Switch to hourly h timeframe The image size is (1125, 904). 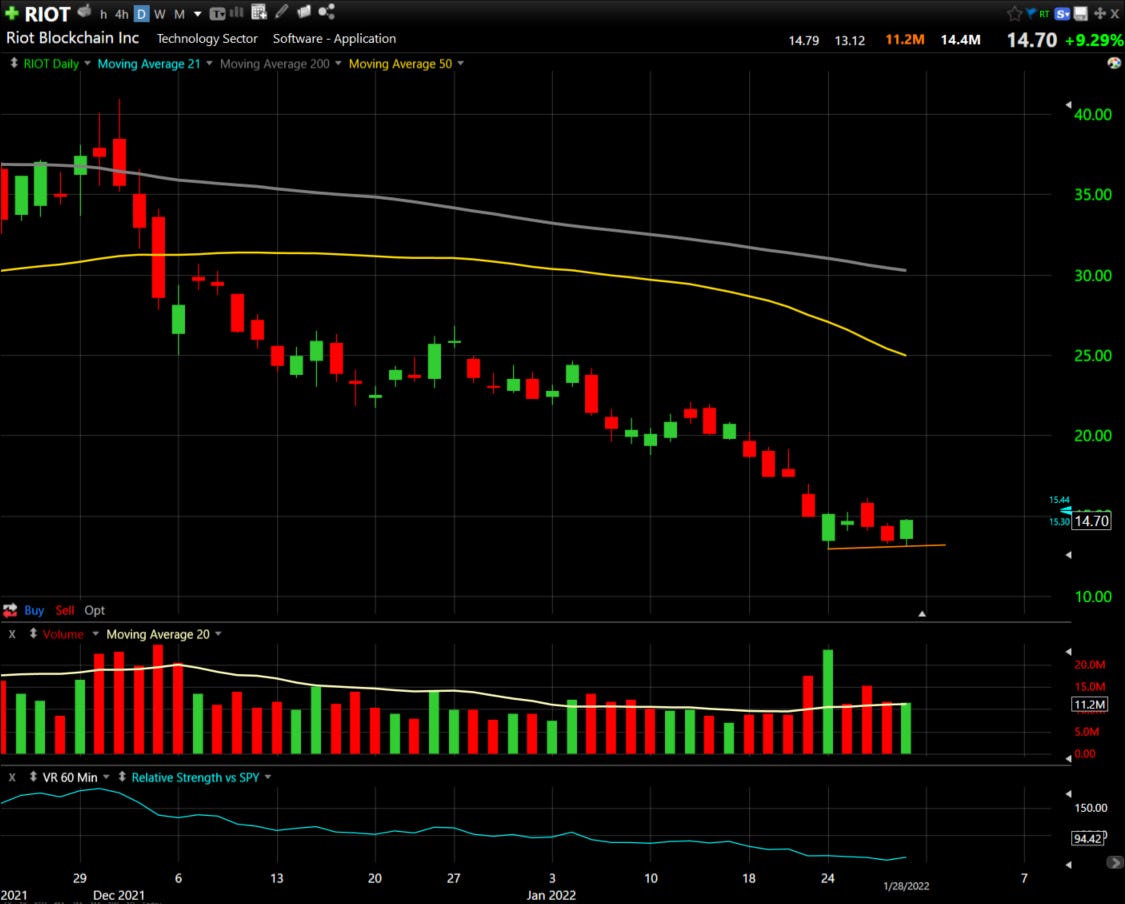[103, 14]
